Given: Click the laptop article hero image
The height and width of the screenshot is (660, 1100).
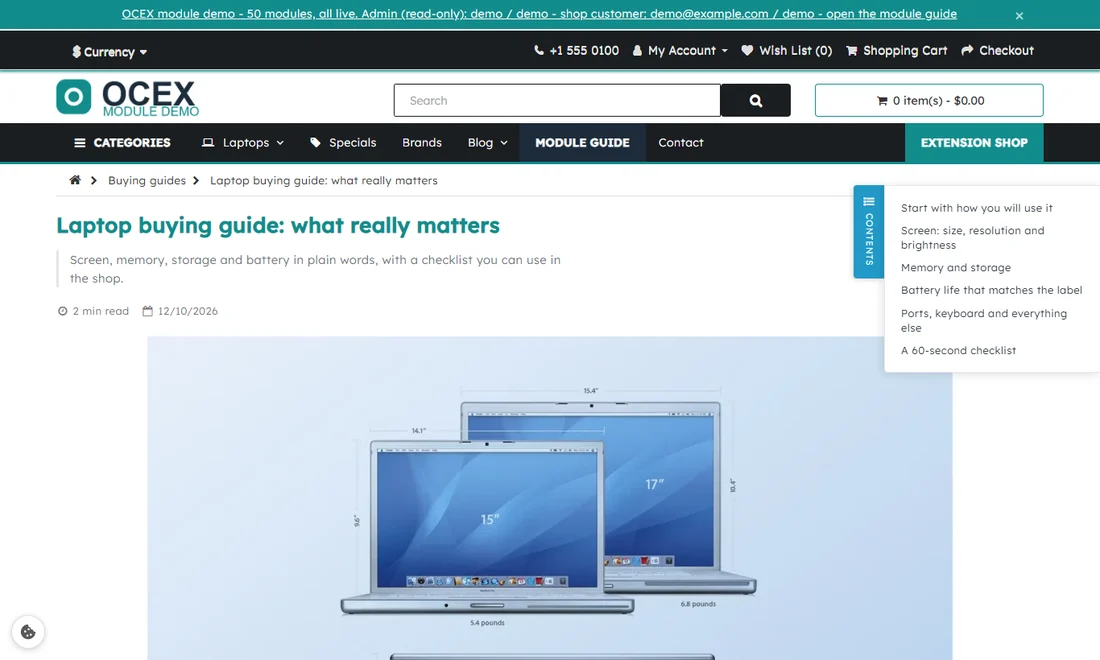Looking at the screenshot, I should 549,498.
